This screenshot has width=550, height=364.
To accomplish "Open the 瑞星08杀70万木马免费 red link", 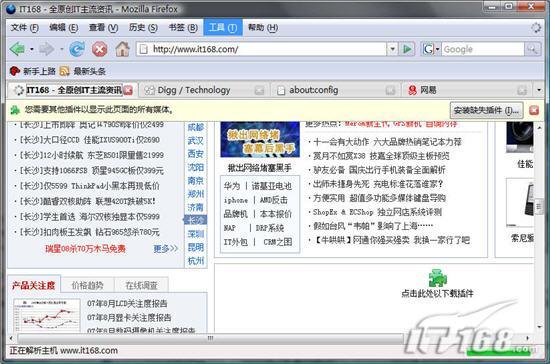I will tap(85, 249).
